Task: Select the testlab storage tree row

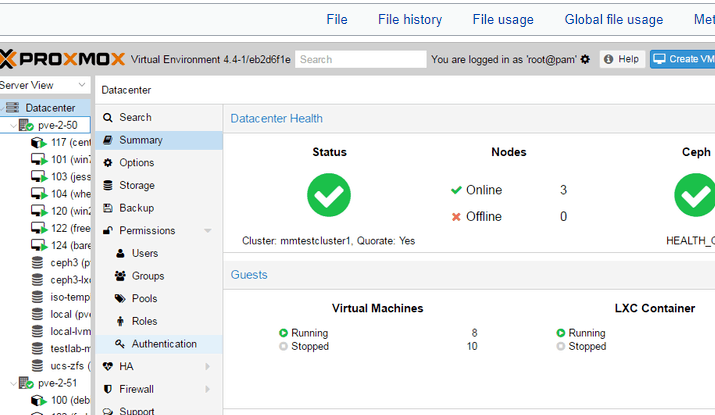Action: 46,348
